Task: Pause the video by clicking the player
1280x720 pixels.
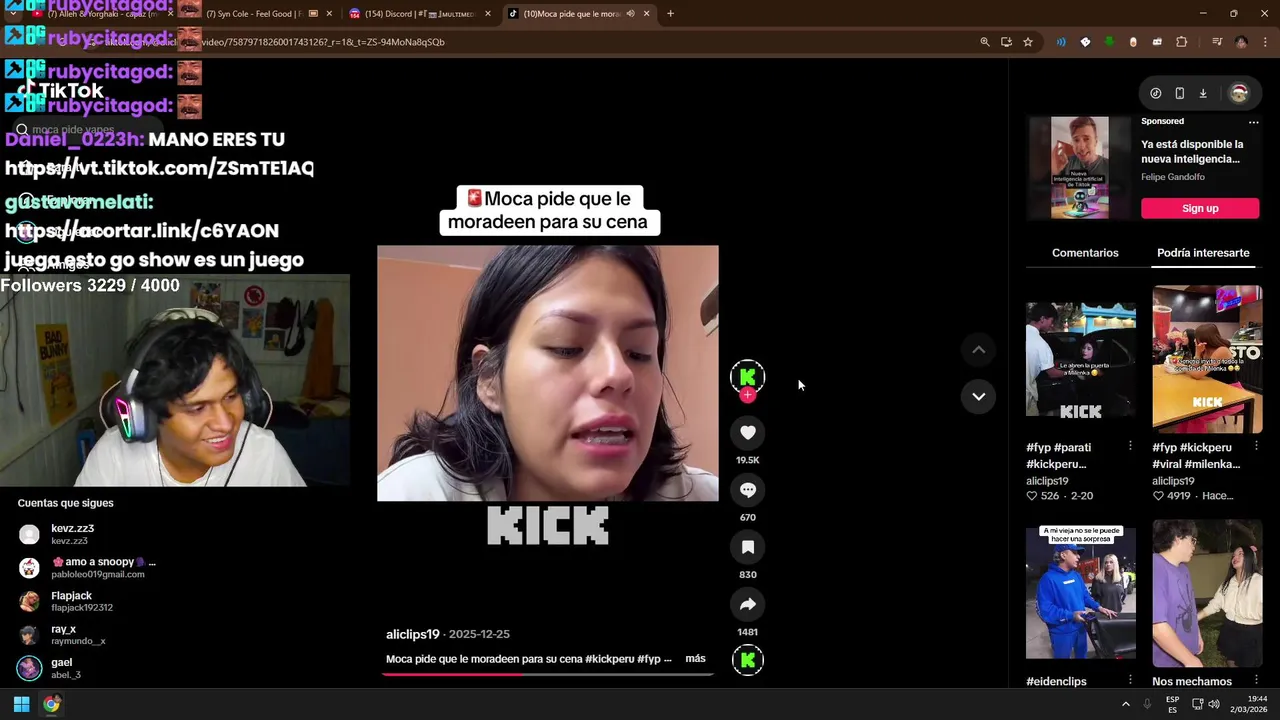Action: point(547,373)
